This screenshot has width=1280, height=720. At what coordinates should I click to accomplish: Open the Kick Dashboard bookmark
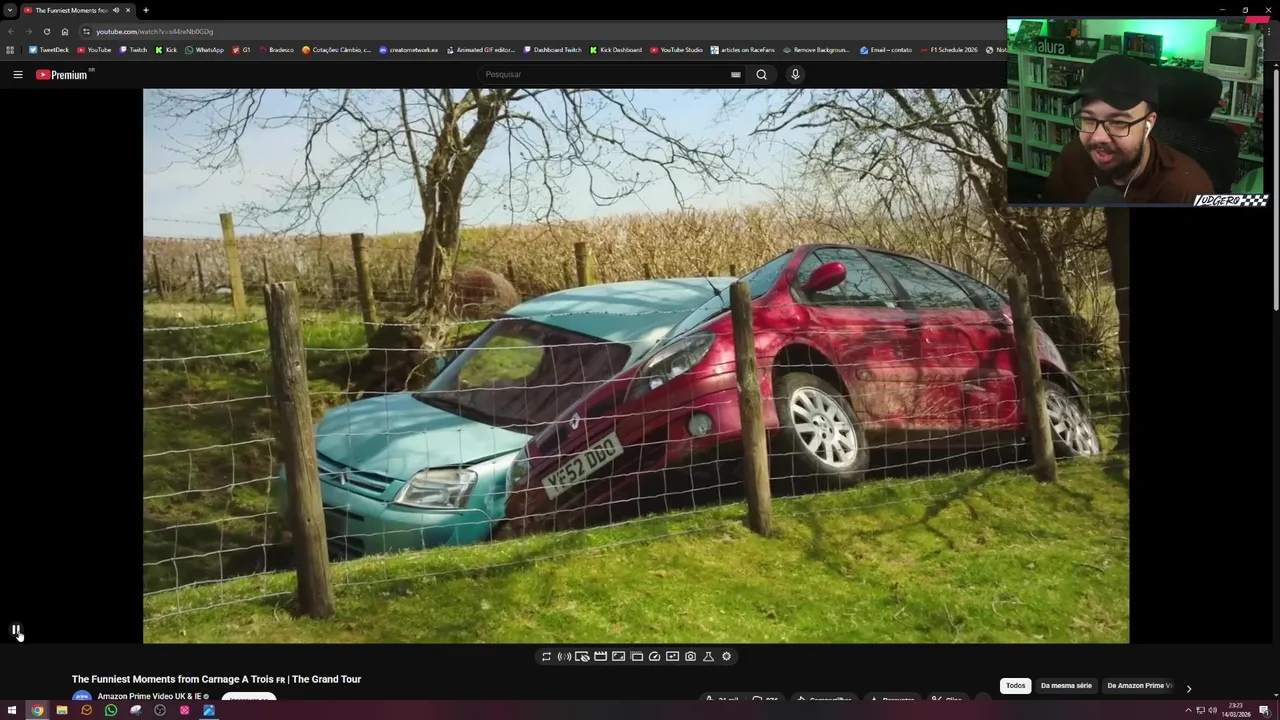coord(615,50)
